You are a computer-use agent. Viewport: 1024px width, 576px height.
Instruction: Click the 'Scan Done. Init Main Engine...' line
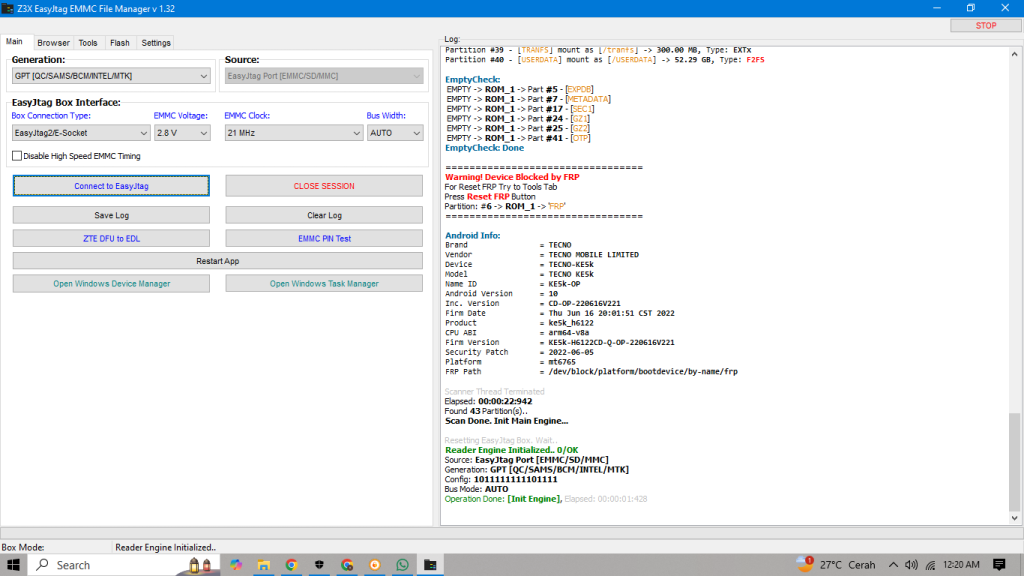506,421
